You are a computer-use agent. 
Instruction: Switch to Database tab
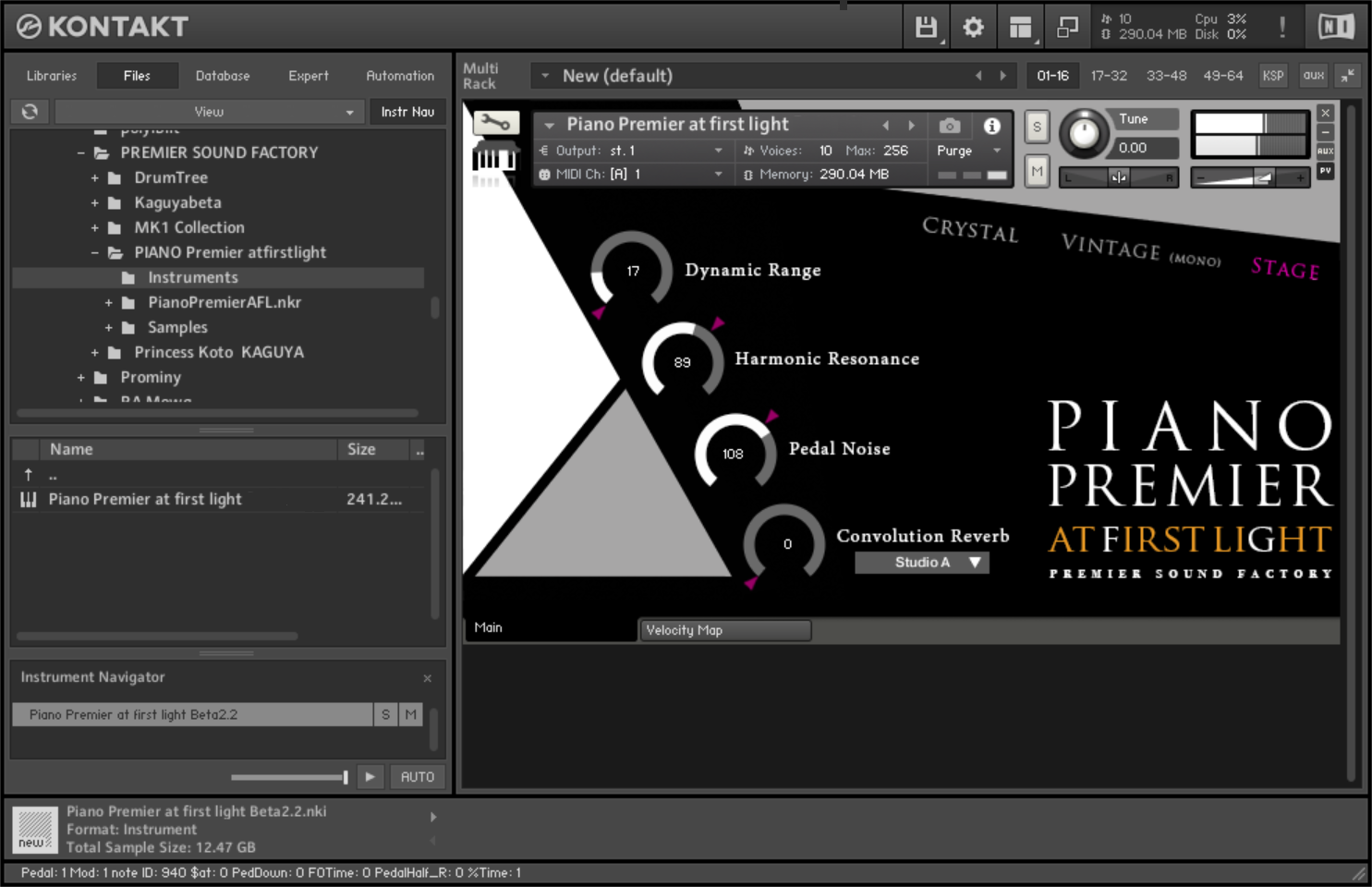[223, 76]
